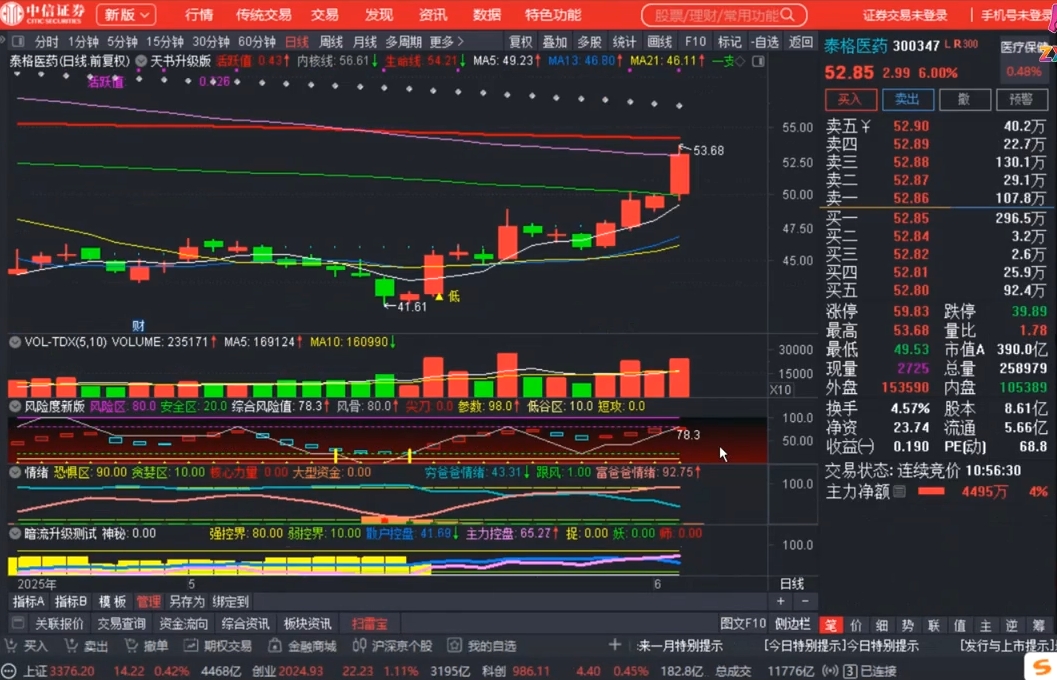The height and width of the screenshot is (680, 1057).
Task: Toggle 自选 to add stock to watchlist
Action: (764, 42)
